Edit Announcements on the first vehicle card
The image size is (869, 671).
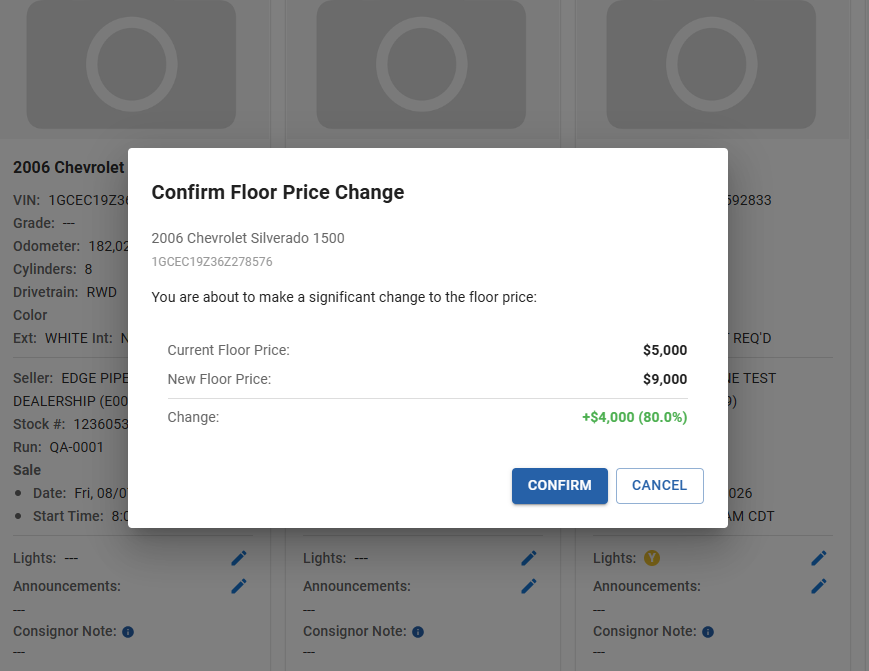point(239,586)
